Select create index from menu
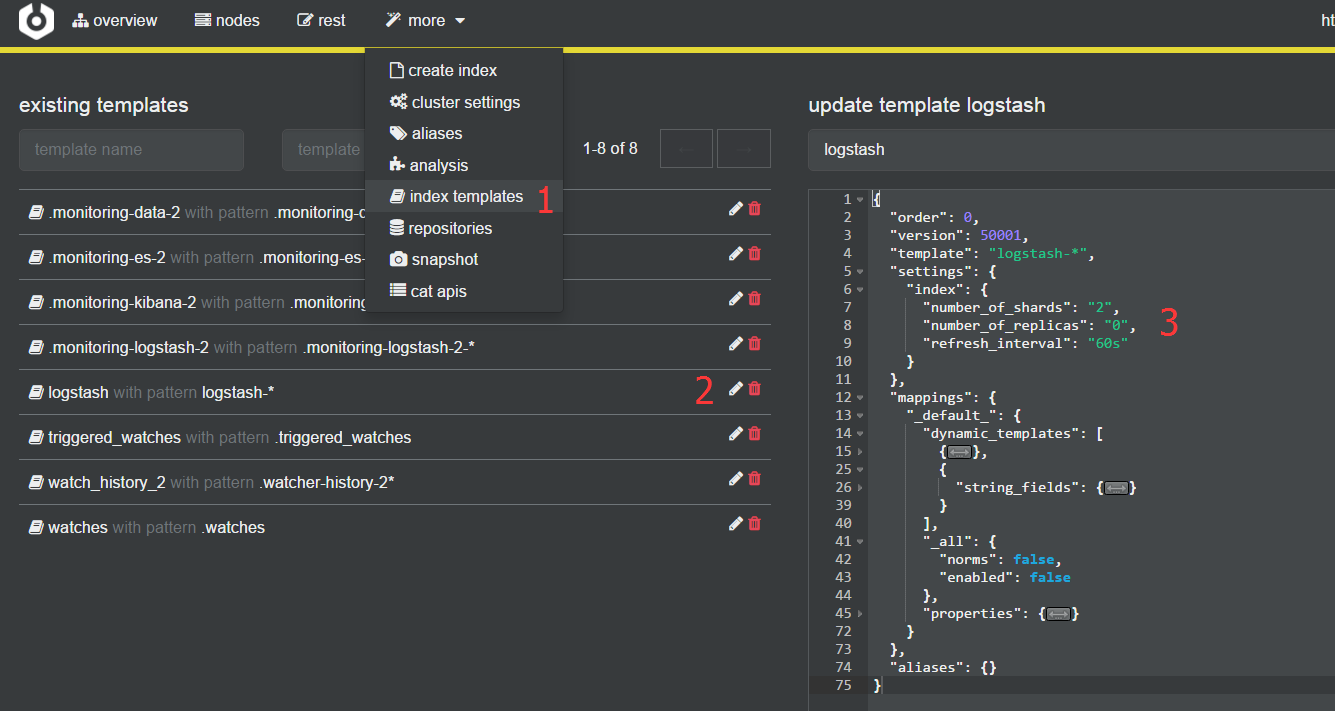This screenshot has height=711, width=1335. tap(464, 70)
